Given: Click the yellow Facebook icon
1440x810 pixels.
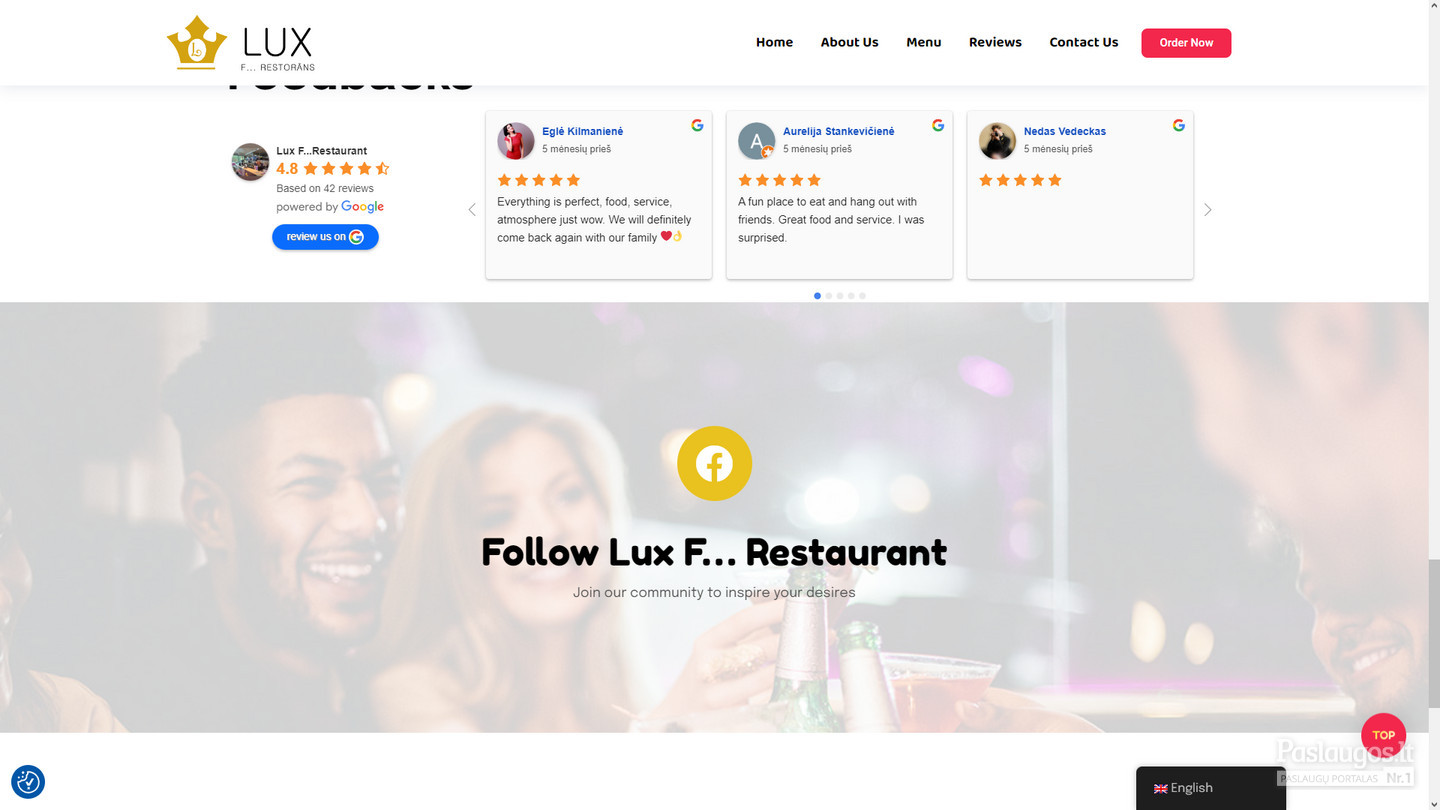Looking at the screenshot, I should 714,463.
